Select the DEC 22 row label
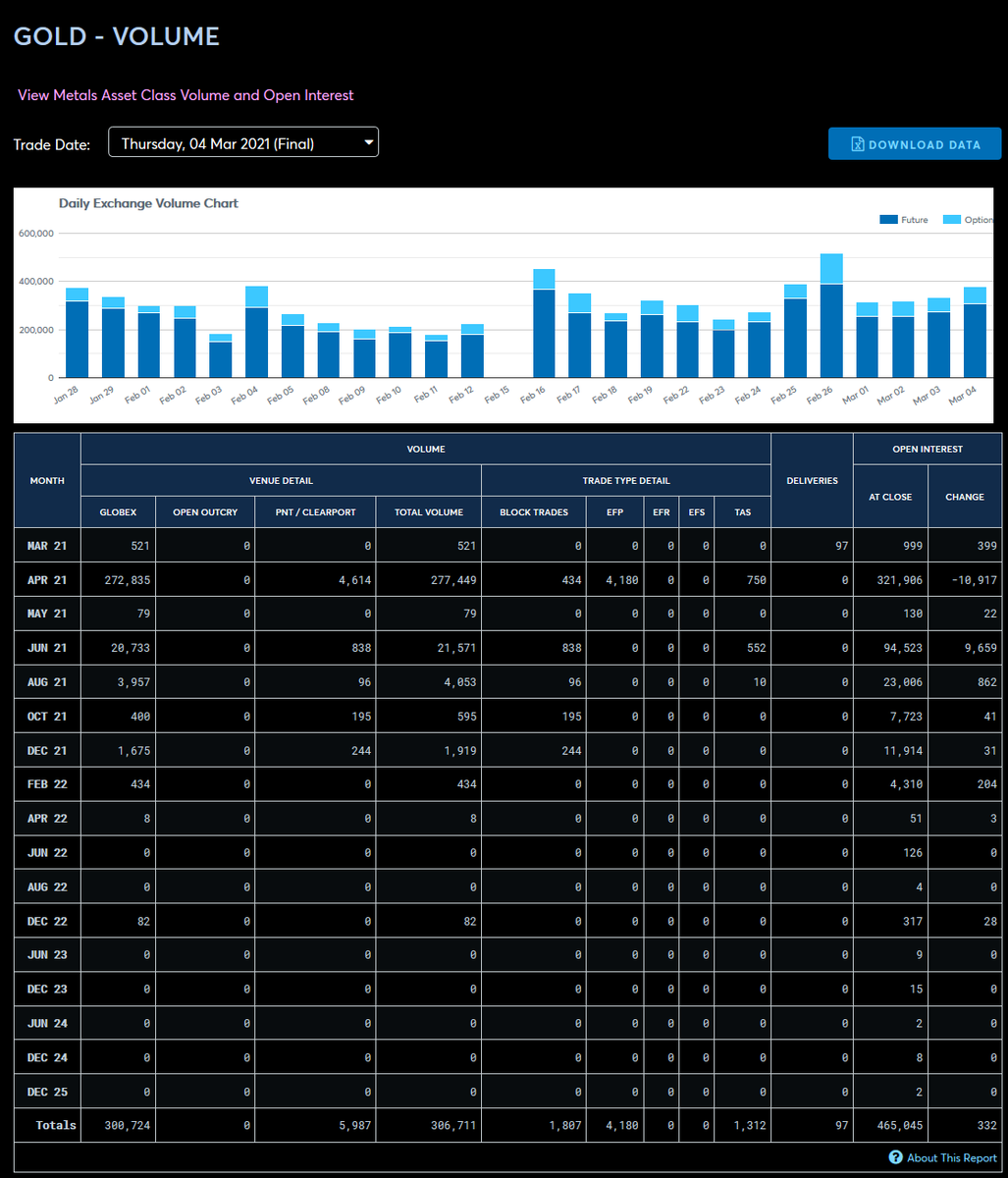This screenshot has width=1008, height=1178. (x=47, y=921)
